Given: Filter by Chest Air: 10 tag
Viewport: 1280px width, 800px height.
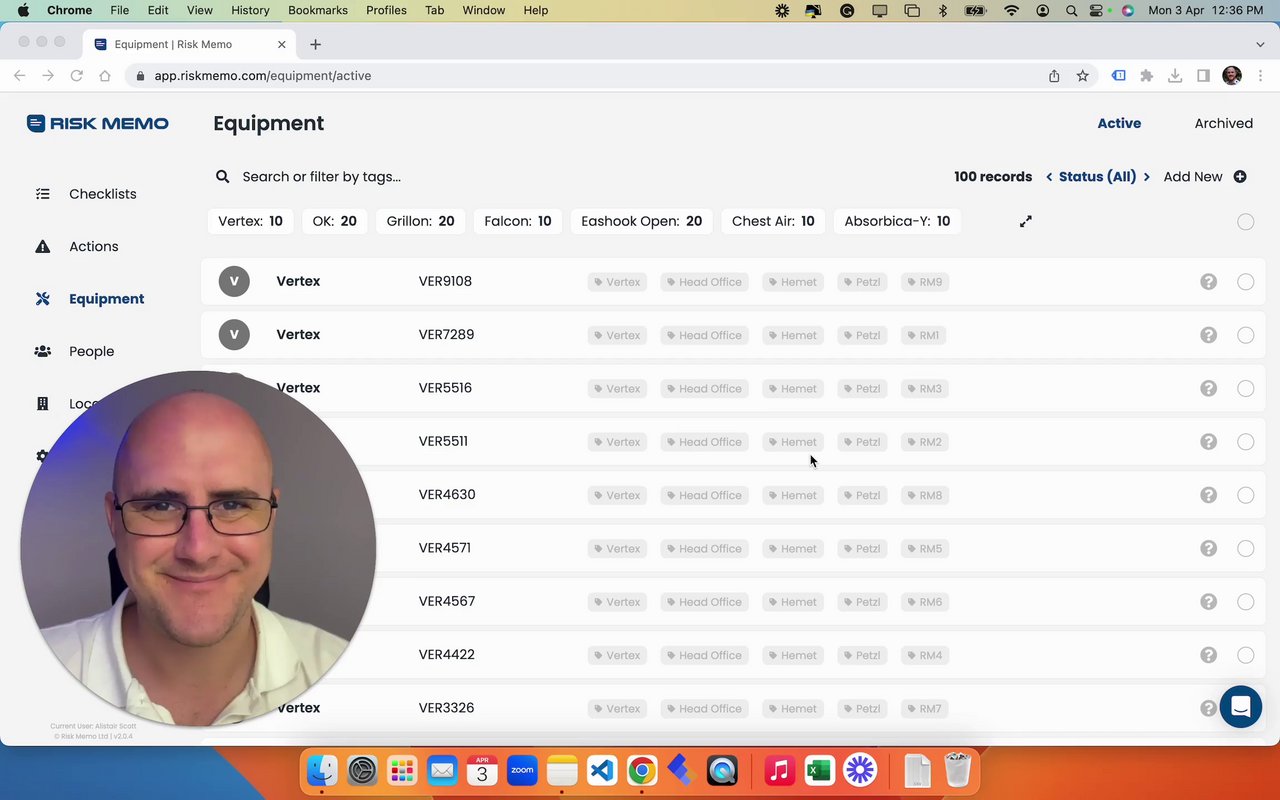Looking at the screenshot, I should point(773,221).
